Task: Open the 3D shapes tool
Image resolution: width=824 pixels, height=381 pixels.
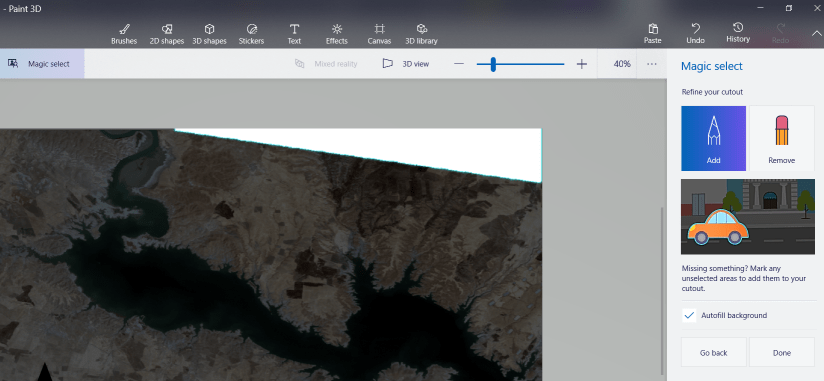Action: pos(209,34)
